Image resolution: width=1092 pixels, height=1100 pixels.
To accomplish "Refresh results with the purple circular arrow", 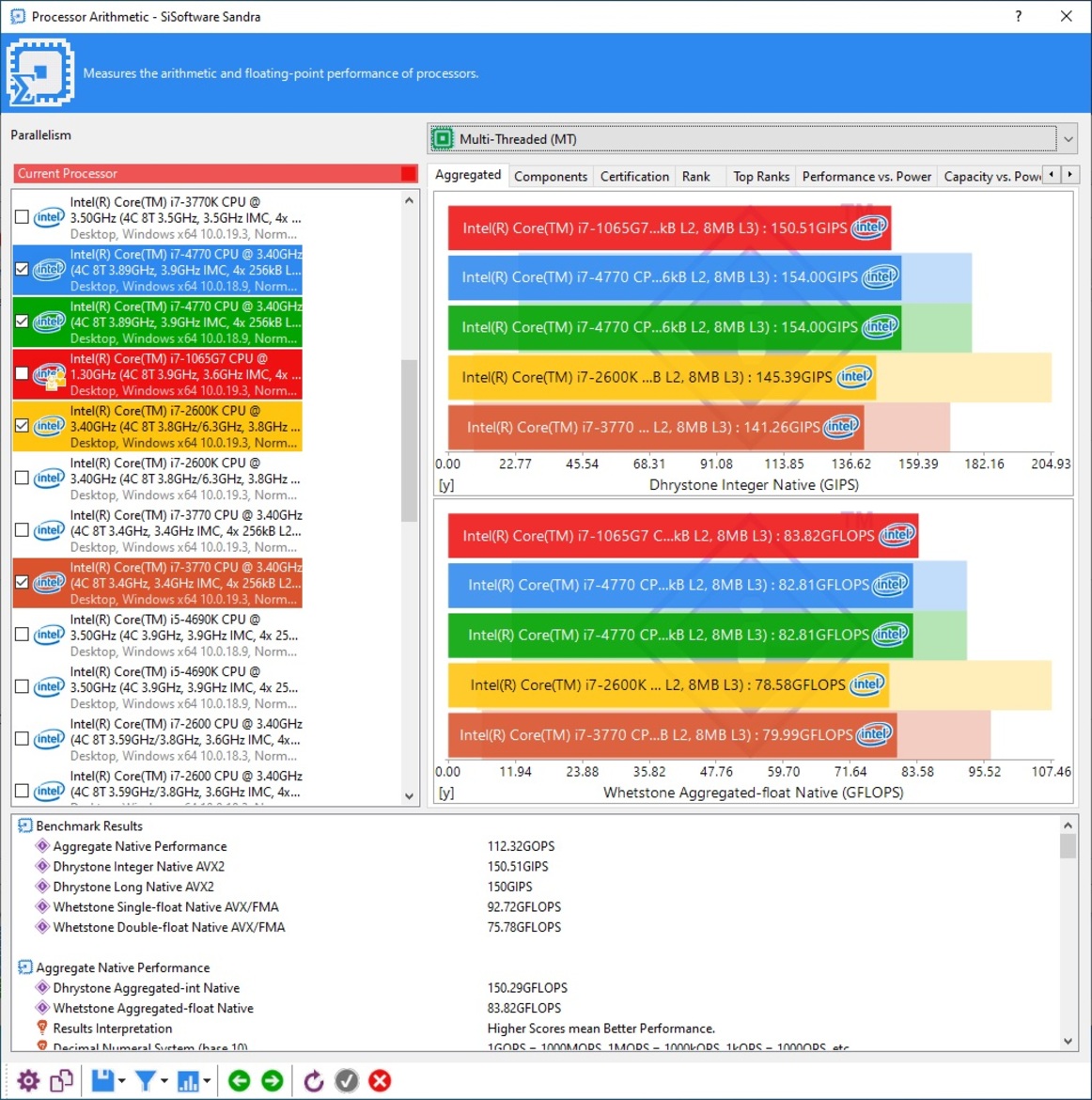I will point(314,1080).
